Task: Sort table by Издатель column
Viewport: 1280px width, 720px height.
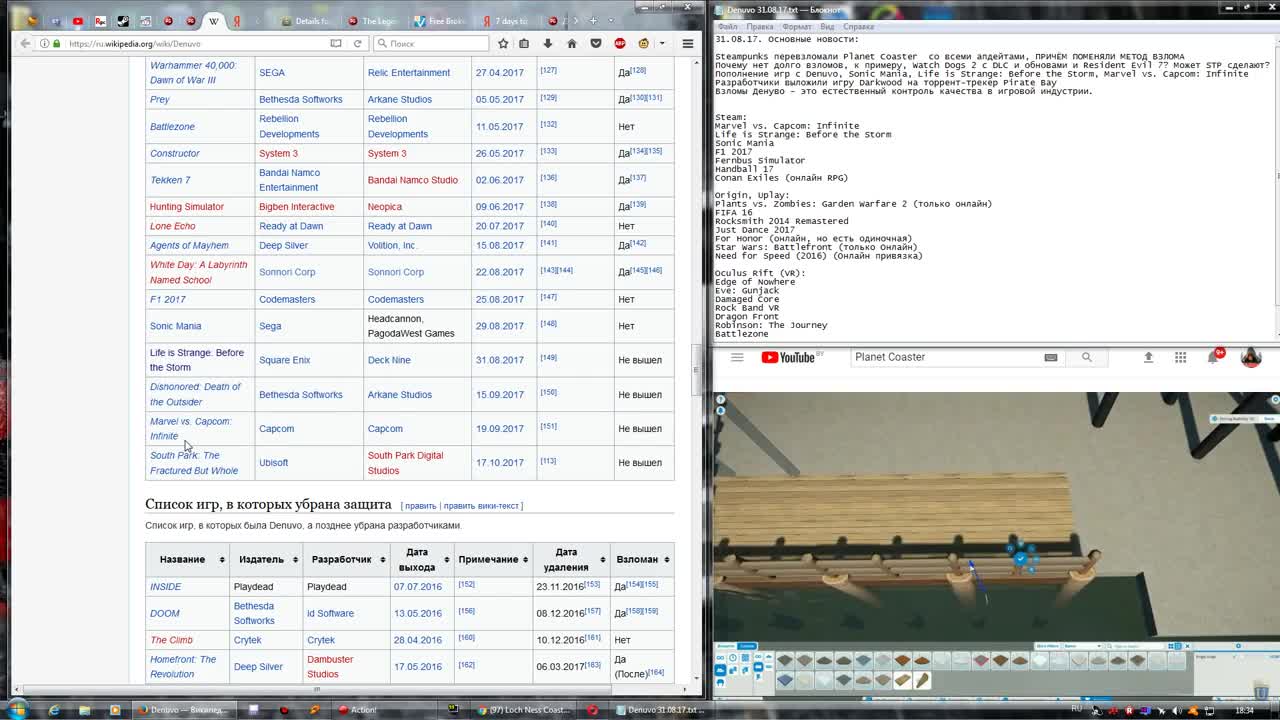Action: [x=266, y=559]
